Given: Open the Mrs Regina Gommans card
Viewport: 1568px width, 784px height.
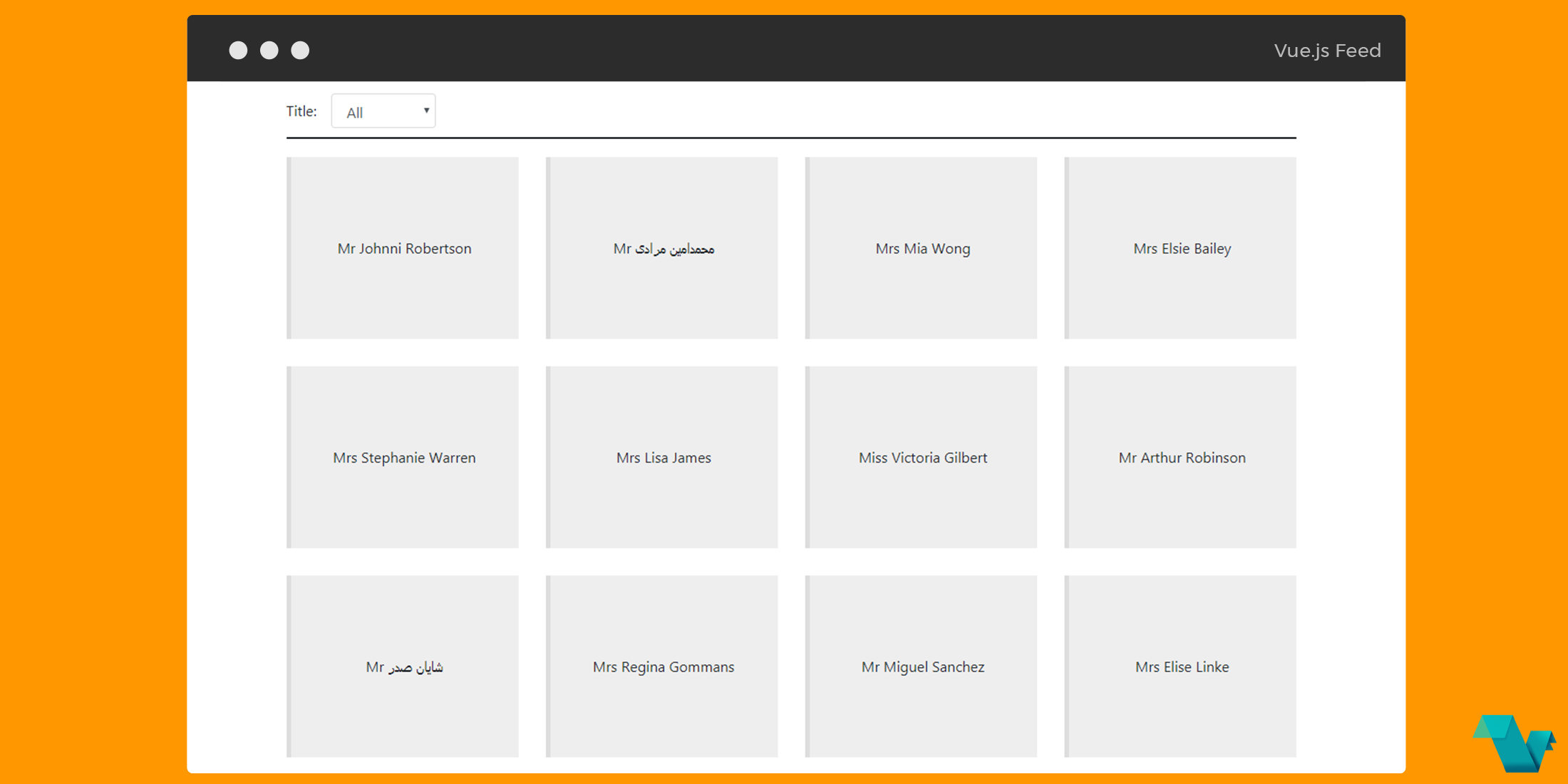Looking at the screenshot, I should pyautogui.click(x=662, y=666).
